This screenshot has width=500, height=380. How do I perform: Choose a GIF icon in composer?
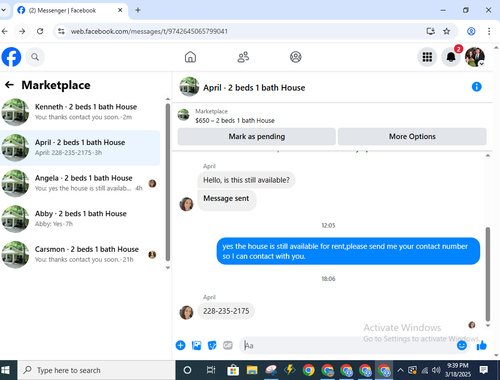click(228, 345)
